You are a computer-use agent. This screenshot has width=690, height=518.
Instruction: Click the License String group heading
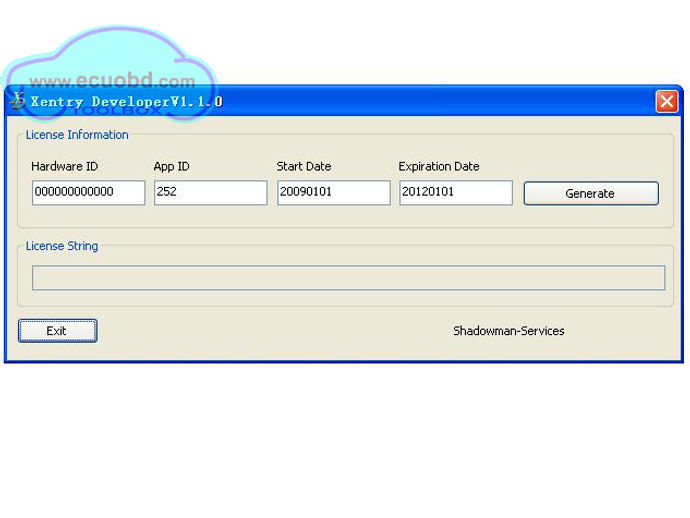[x=62, y=246]
